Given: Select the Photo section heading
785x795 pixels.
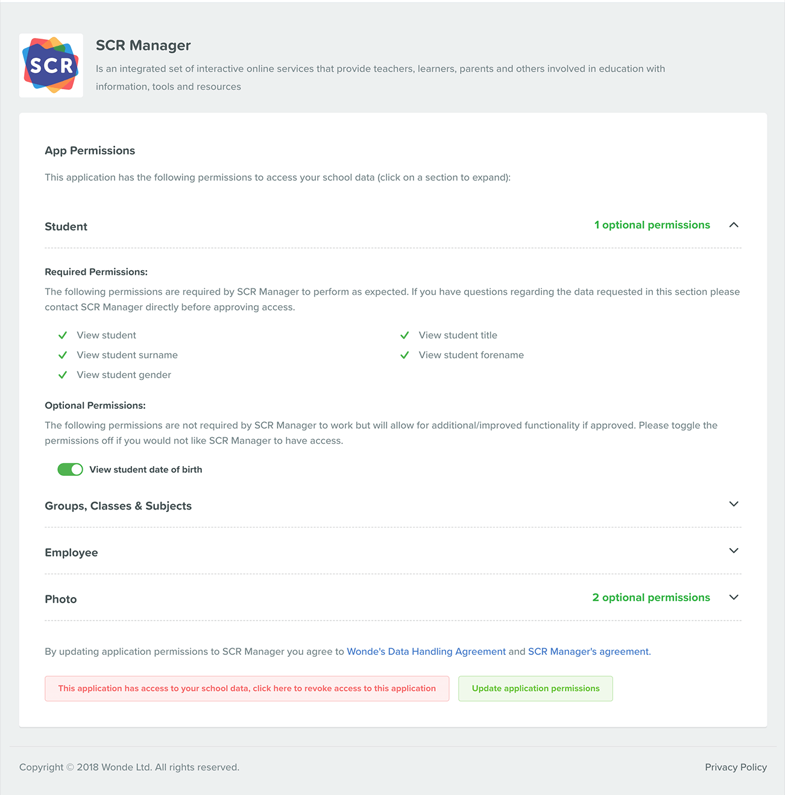Looking at the screenshot, I should pos(61,599).
